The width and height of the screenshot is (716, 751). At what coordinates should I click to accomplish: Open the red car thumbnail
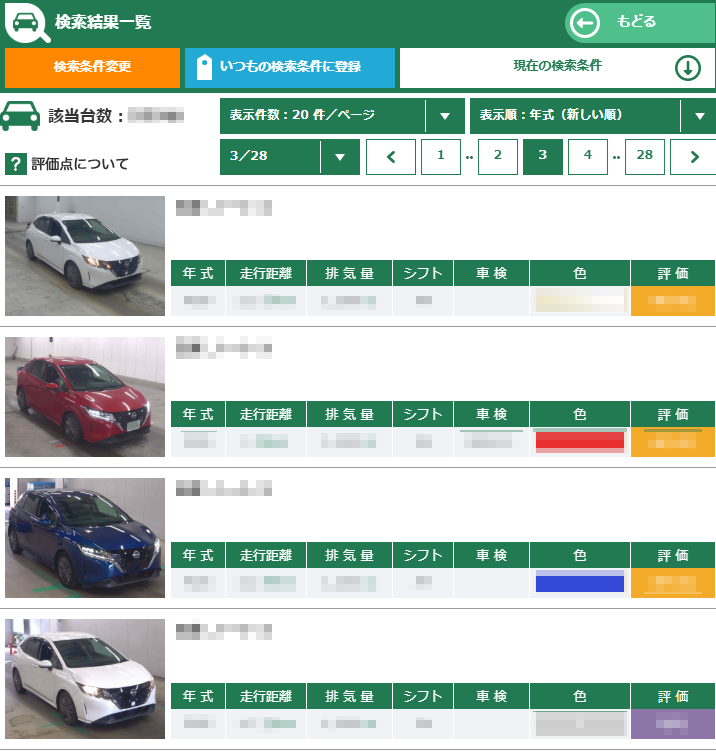(x=85, y=397)
